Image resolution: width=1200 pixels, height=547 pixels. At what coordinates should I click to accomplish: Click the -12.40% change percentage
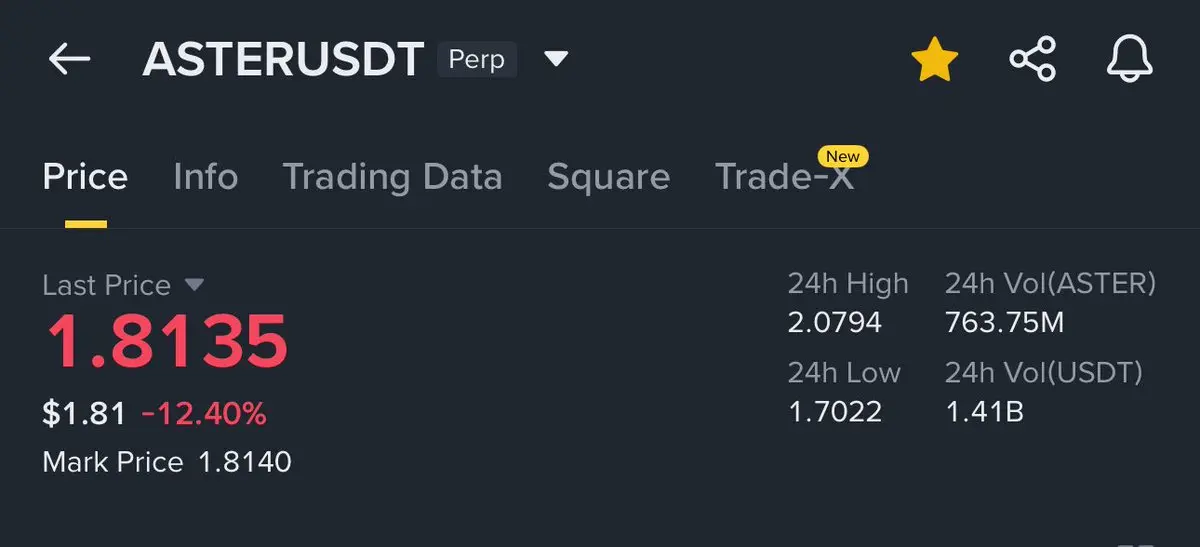pyautogui.click(x=204, y=413)
